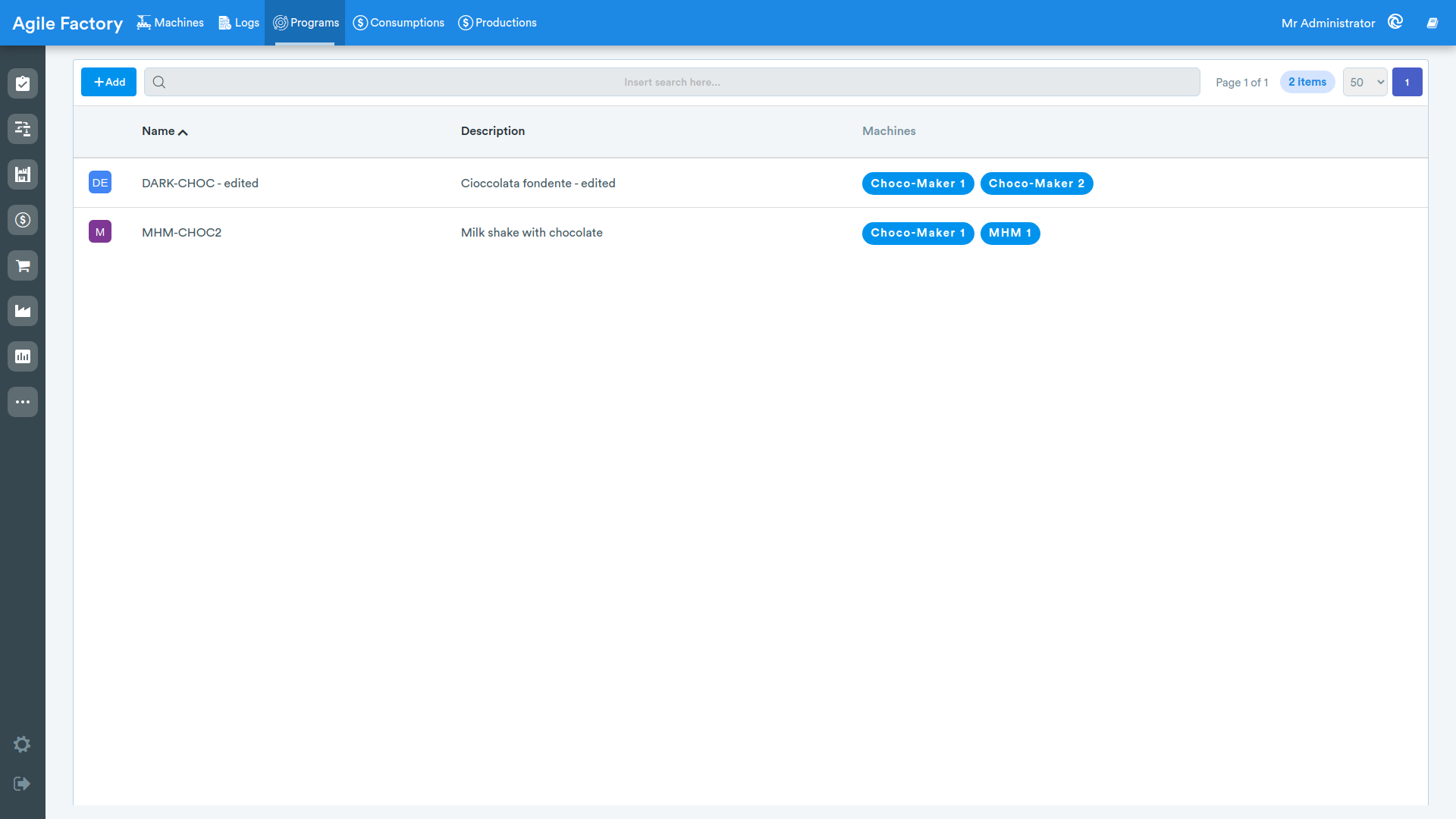Click the swirl icon beside Mr Administrator
1456x819 pixels.
(1395, 22)
